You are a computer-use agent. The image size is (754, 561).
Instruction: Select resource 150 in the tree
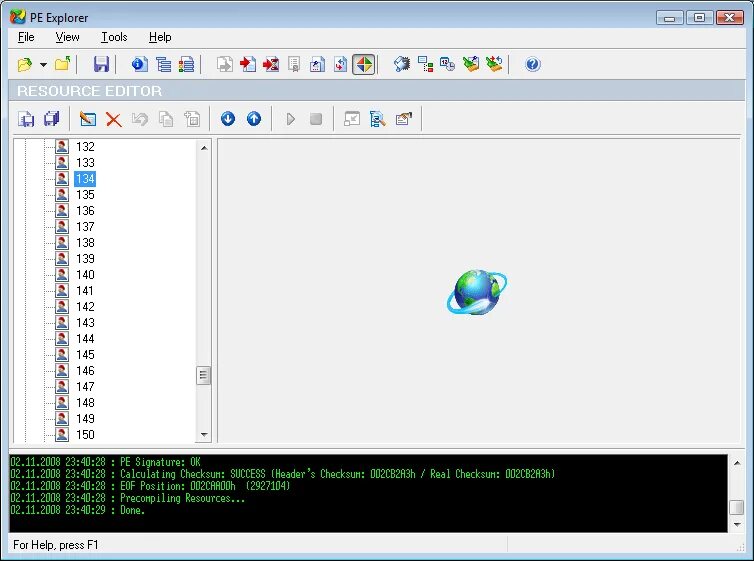click(85, 435)
